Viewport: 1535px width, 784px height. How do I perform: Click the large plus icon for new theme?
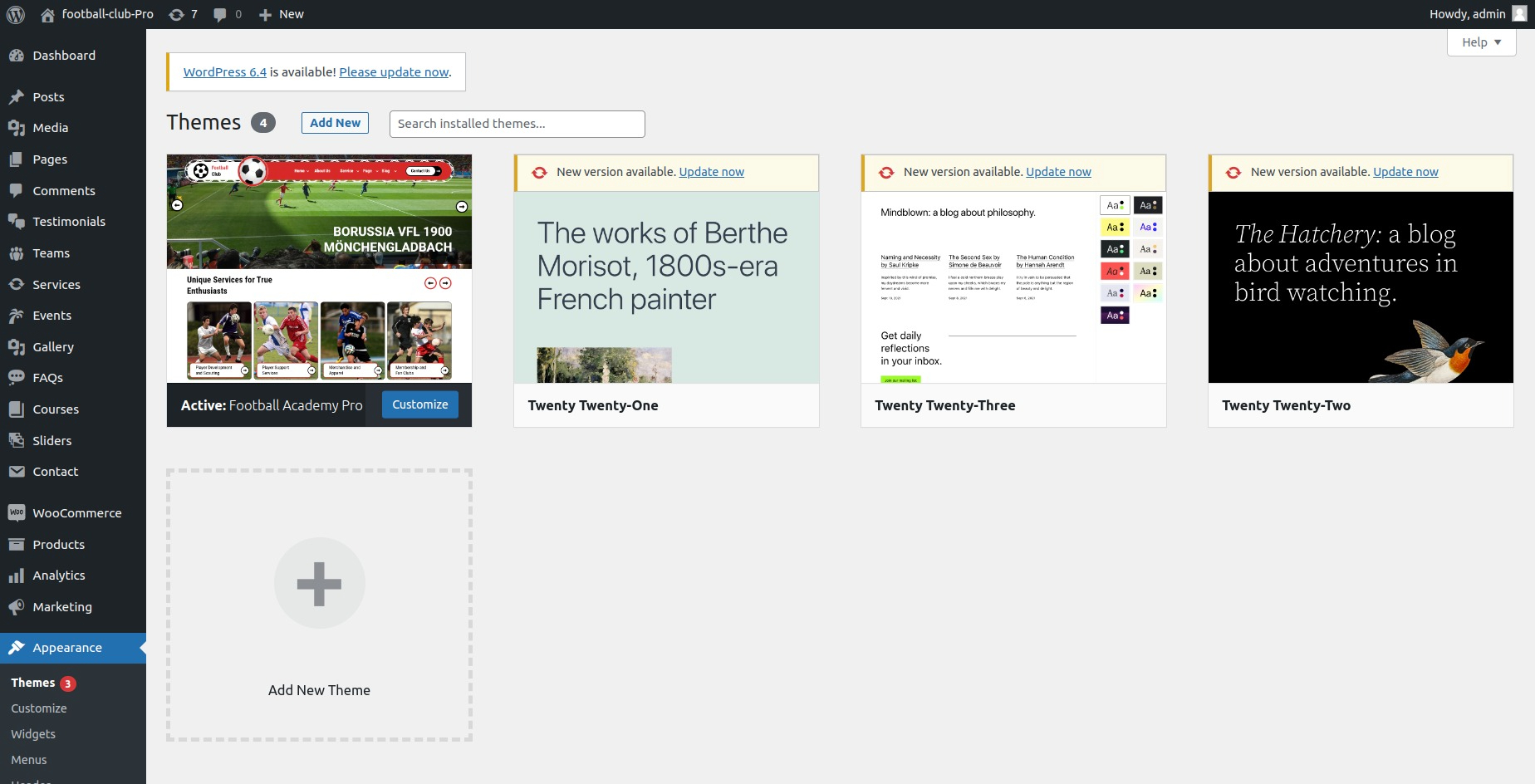coord(319,584)
